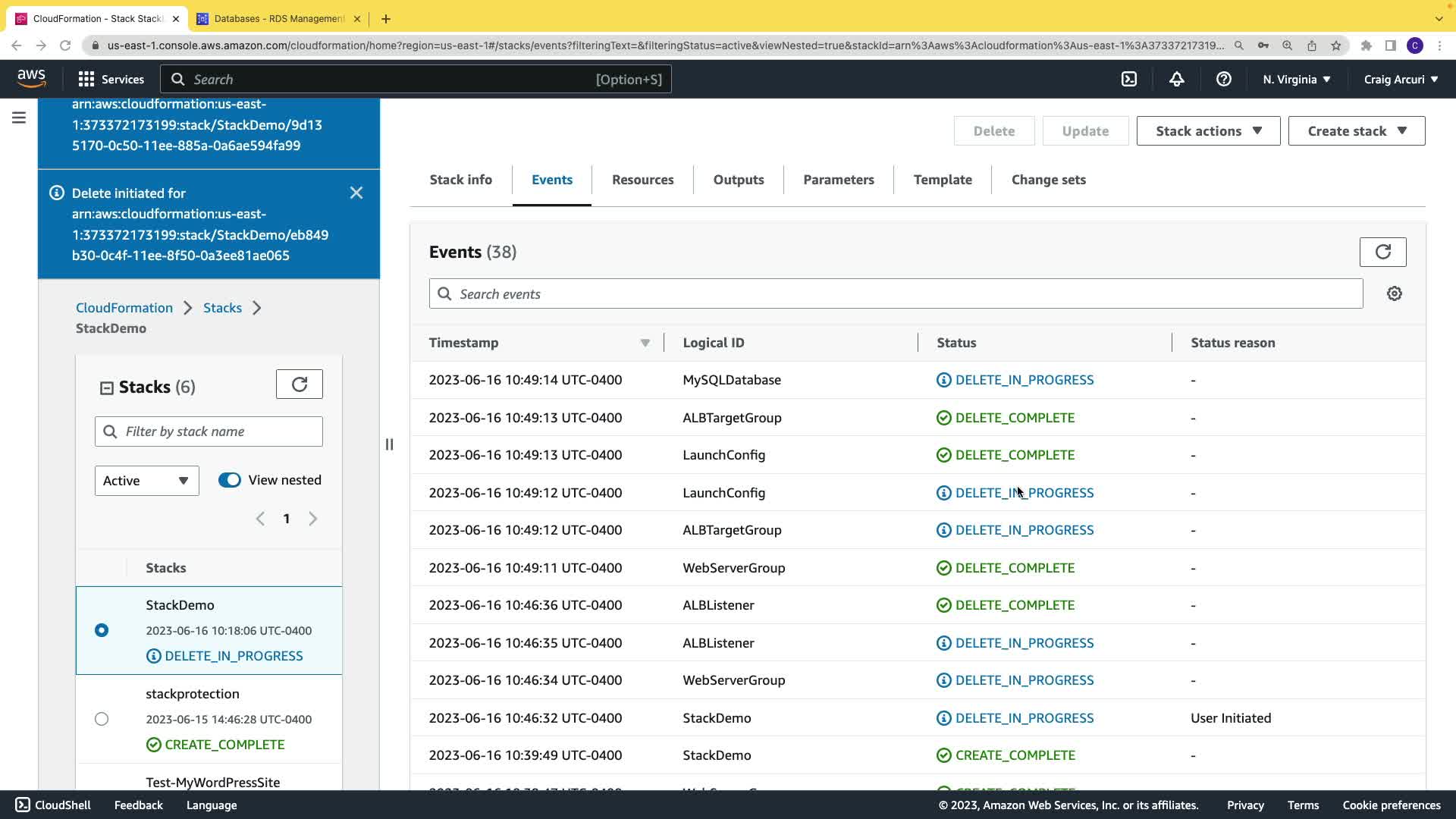Switch to the Resources tab

642,180
